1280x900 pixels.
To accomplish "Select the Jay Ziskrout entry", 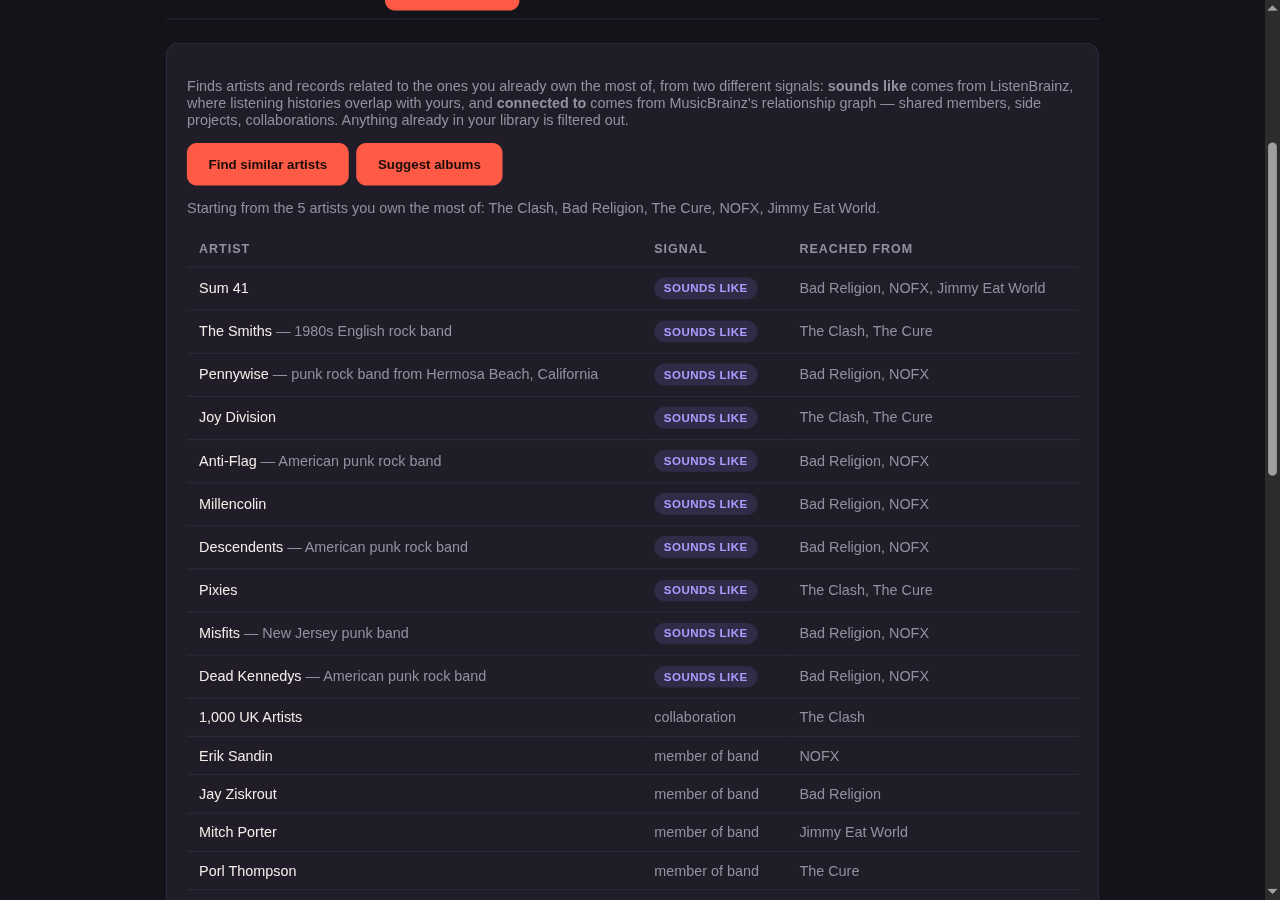I will pyautogui.click(x=238, y=794).
